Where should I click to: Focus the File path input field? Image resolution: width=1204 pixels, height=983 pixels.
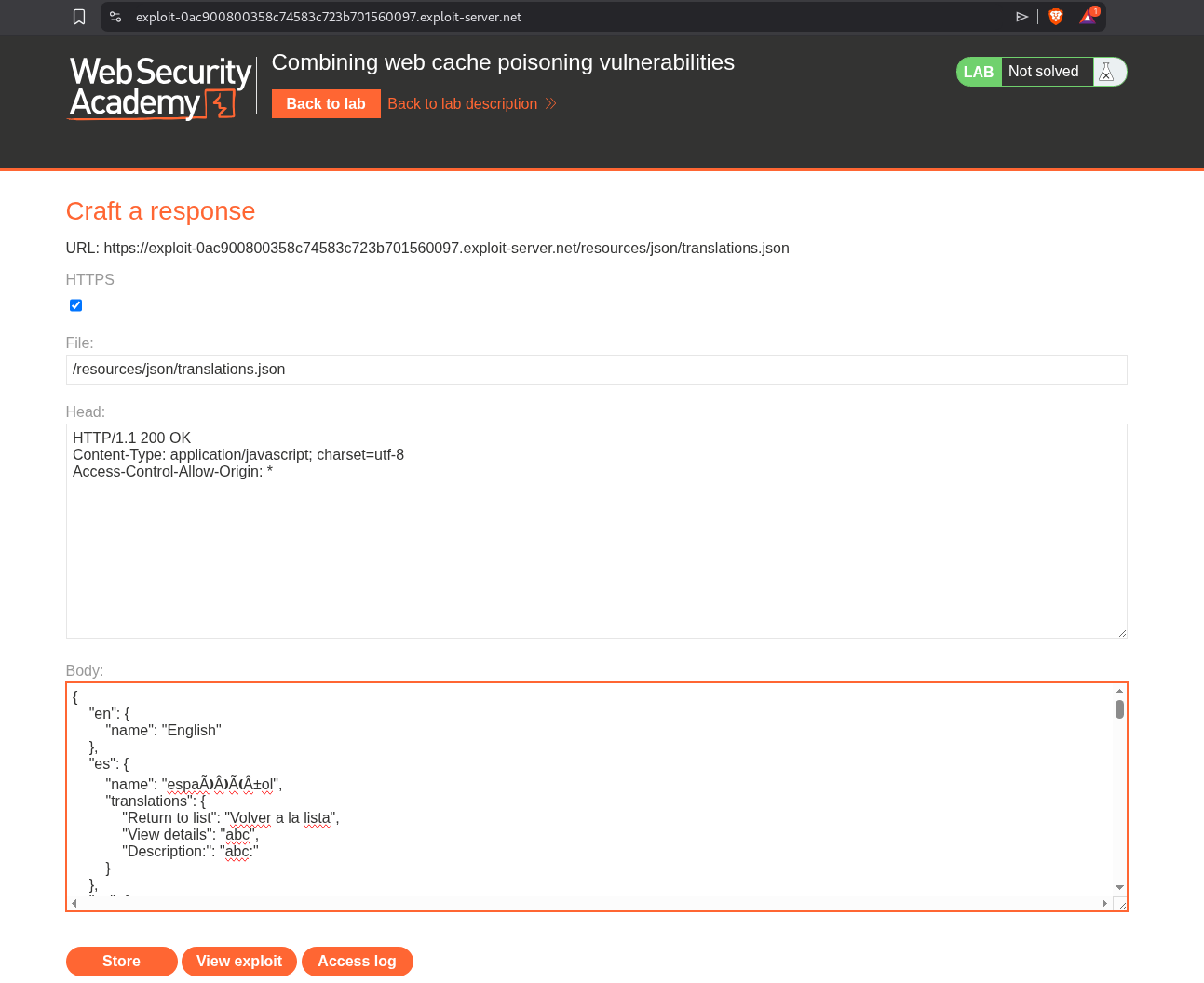pos(596,370)
